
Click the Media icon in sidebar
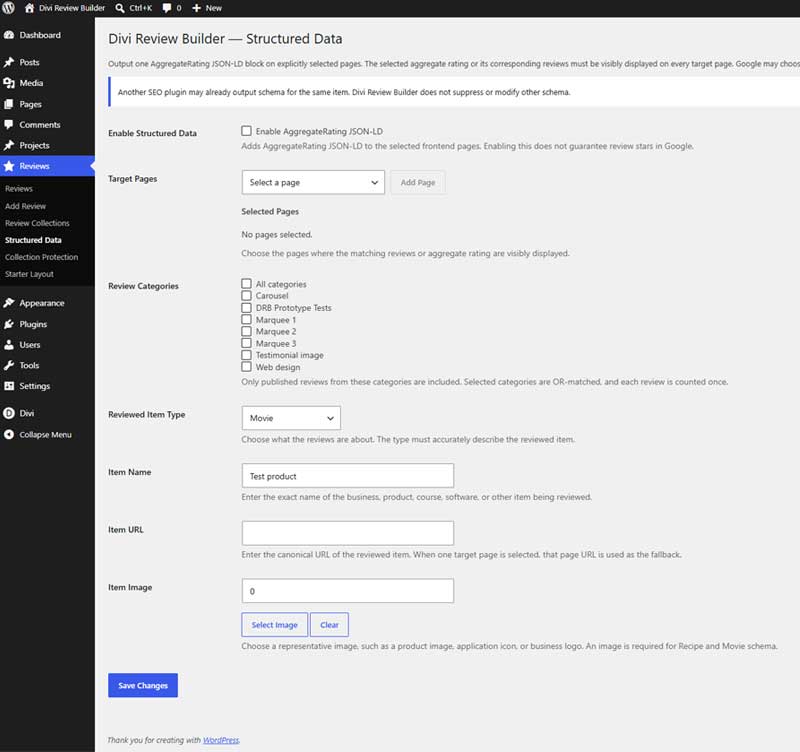tap(9, 83)
